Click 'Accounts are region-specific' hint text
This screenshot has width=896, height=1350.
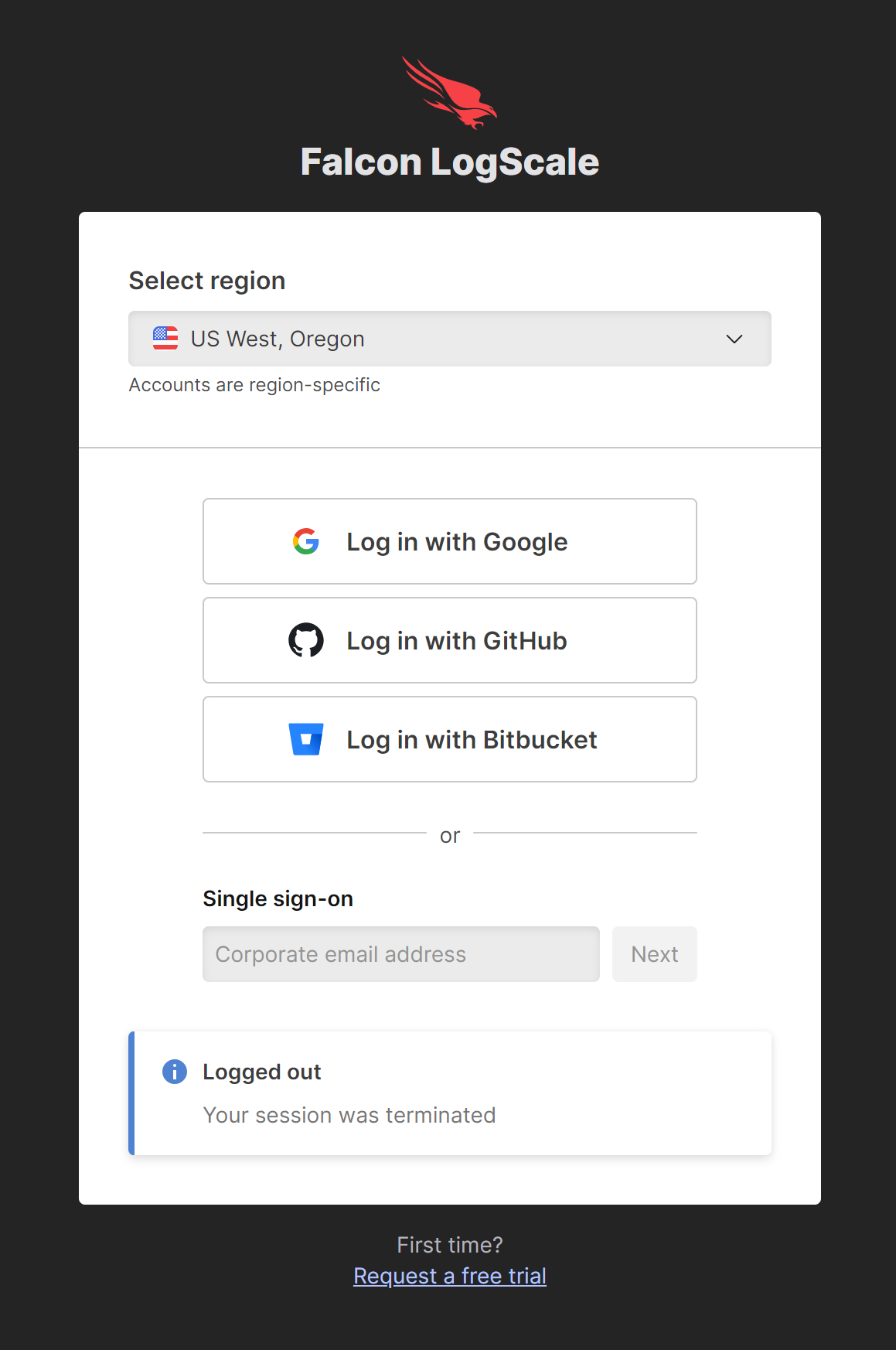254,385
